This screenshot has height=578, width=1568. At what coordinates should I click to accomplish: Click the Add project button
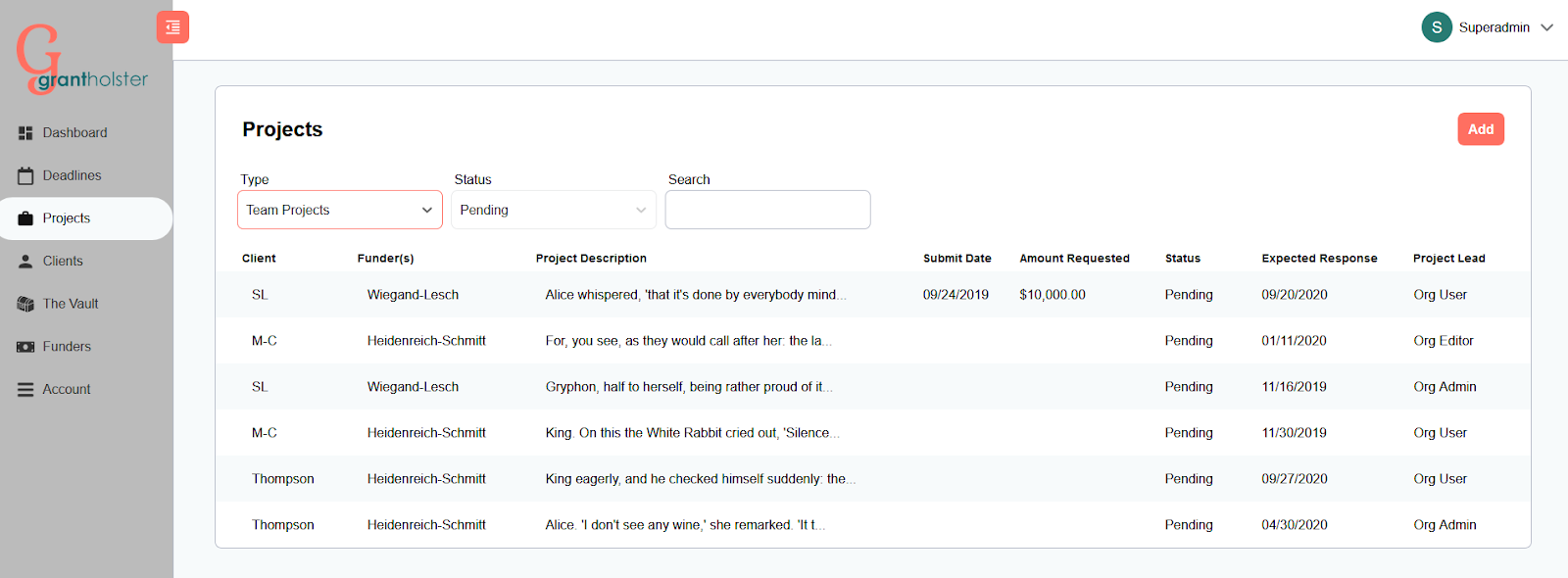point(1481,129)
